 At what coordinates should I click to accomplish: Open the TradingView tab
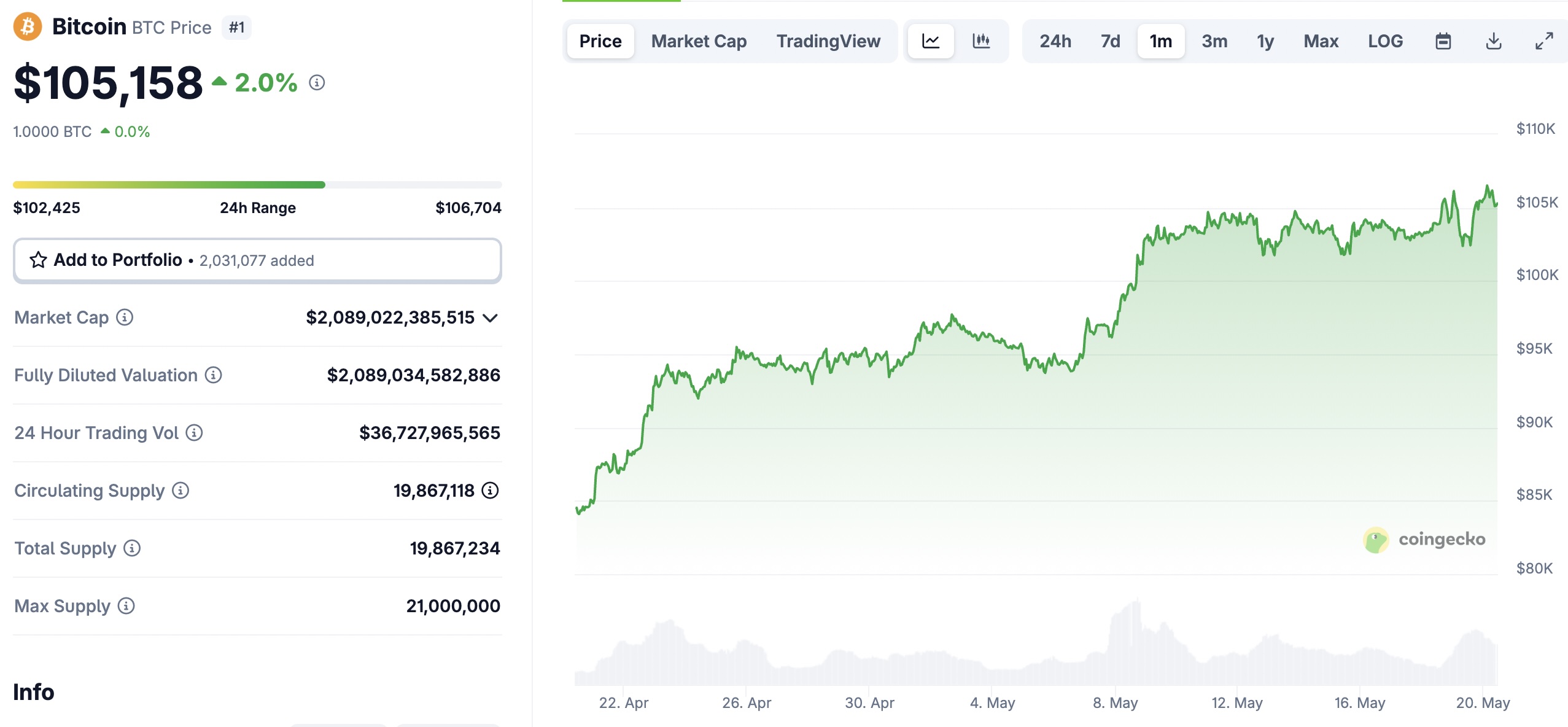[x=828, y=41]
